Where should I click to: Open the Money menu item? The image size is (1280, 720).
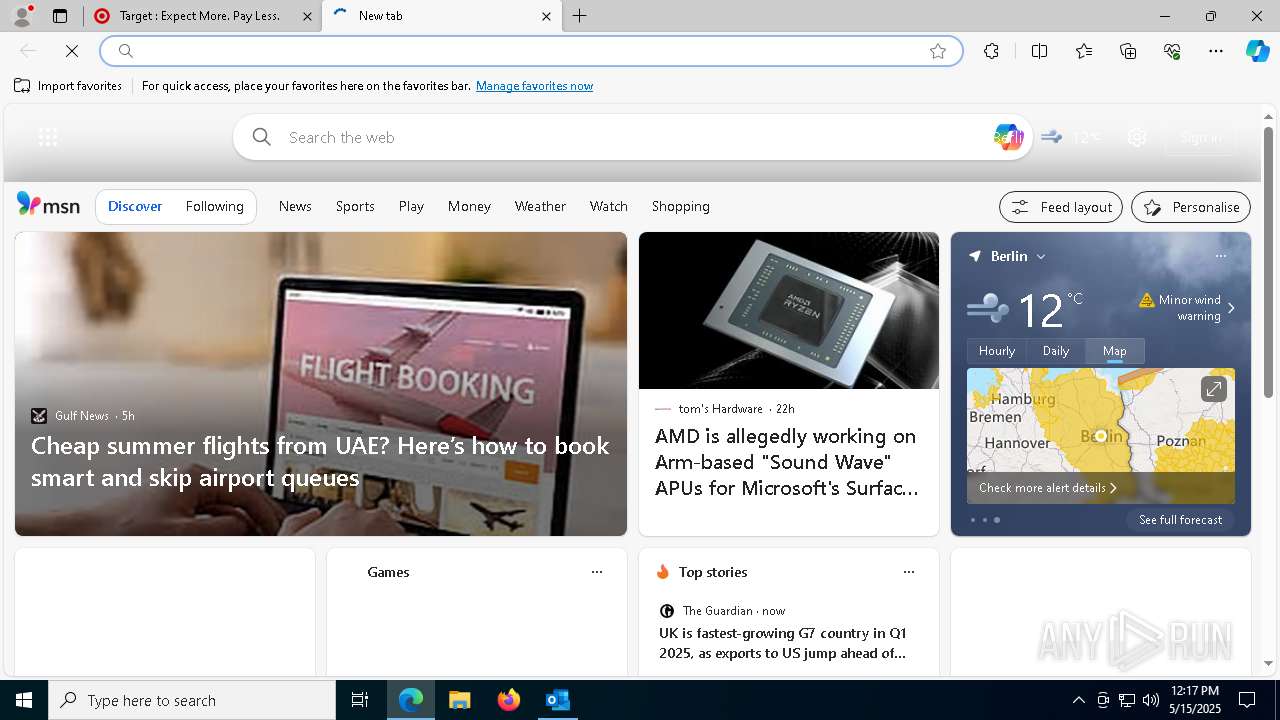click(x=469, y=206)
